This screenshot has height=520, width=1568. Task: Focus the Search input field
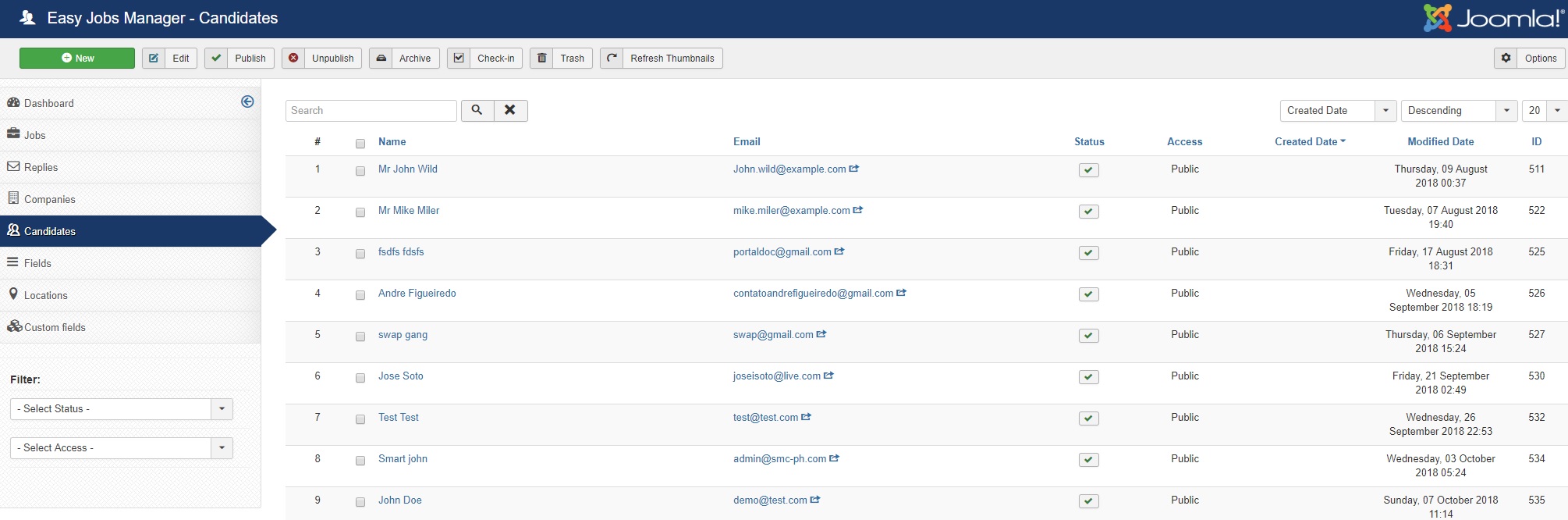(371, 111)
